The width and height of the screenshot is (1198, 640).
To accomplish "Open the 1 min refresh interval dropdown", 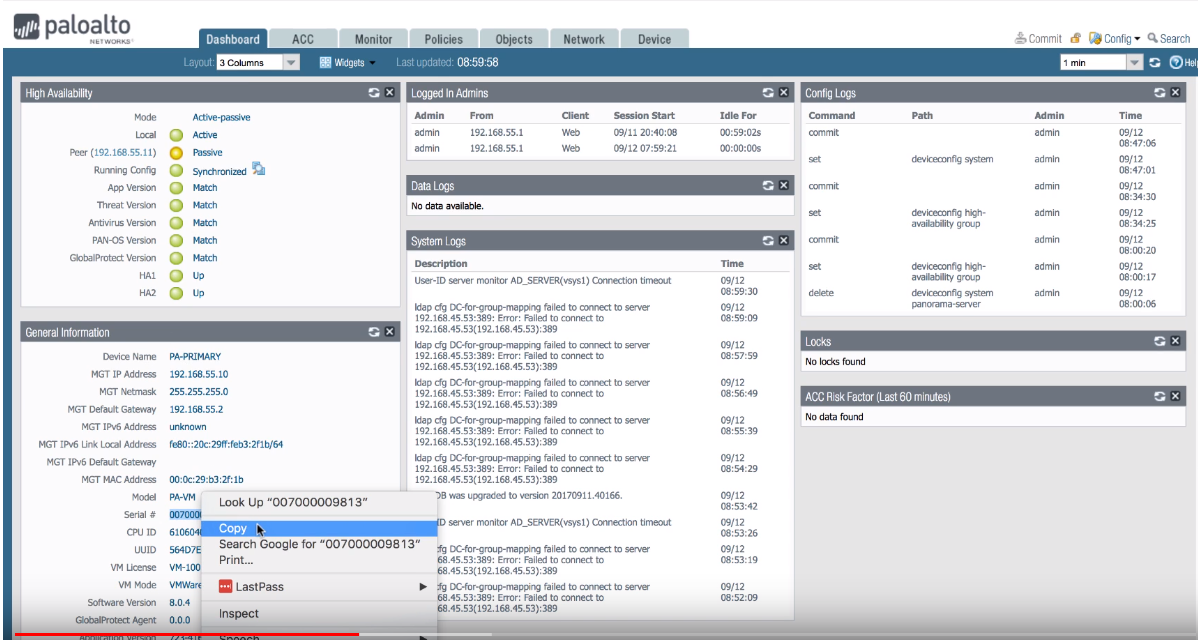I will click(1134, 62).
